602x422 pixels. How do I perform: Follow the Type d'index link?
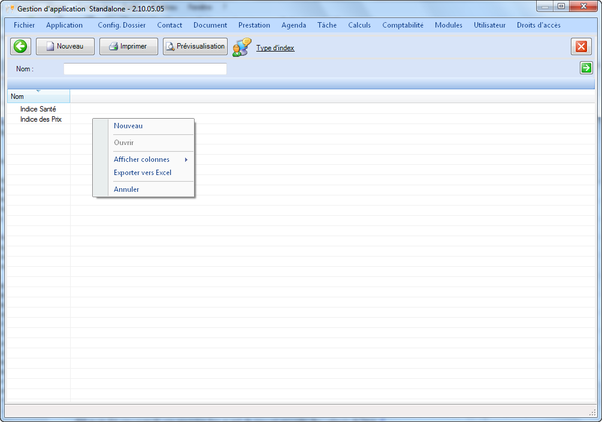click(275, 48)
